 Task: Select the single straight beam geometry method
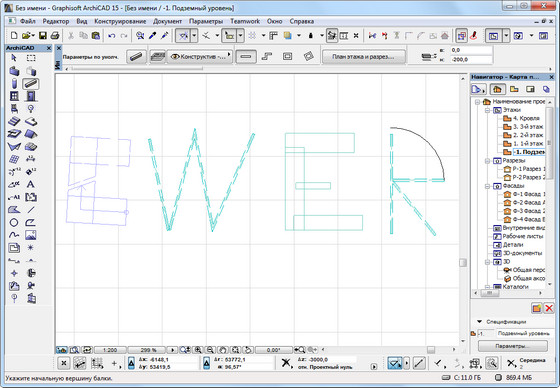point(246,56)
